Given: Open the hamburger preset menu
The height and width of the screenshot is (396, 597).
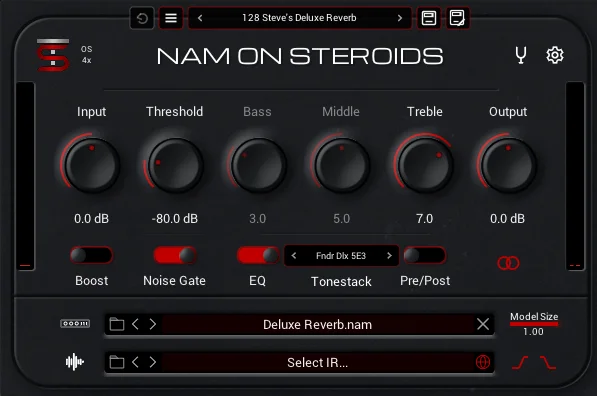Looking at the screenshot, I should click(171, 18).
